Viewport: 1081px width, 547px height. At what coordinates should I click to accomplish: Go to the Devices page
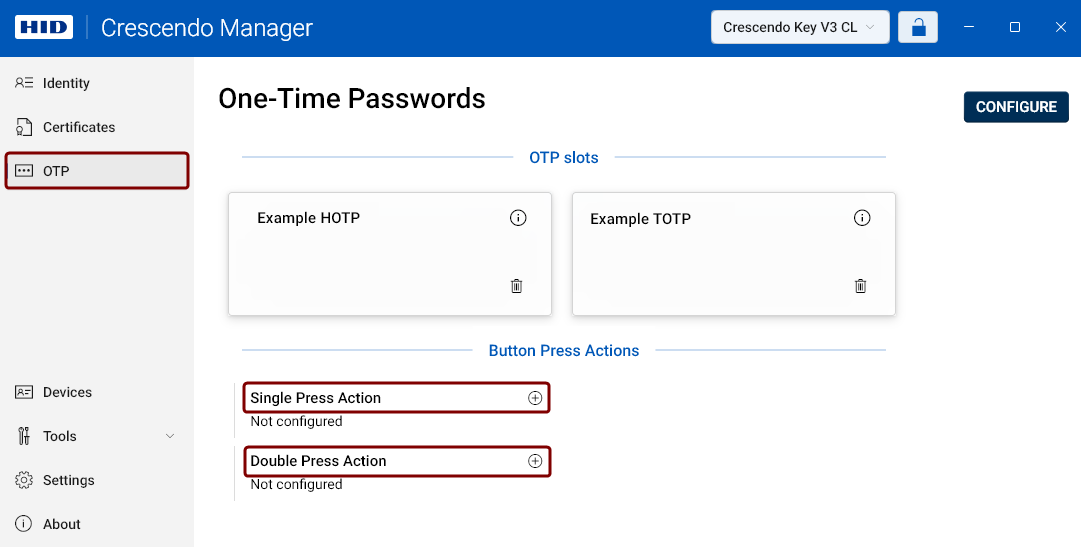tap(97, 392)
